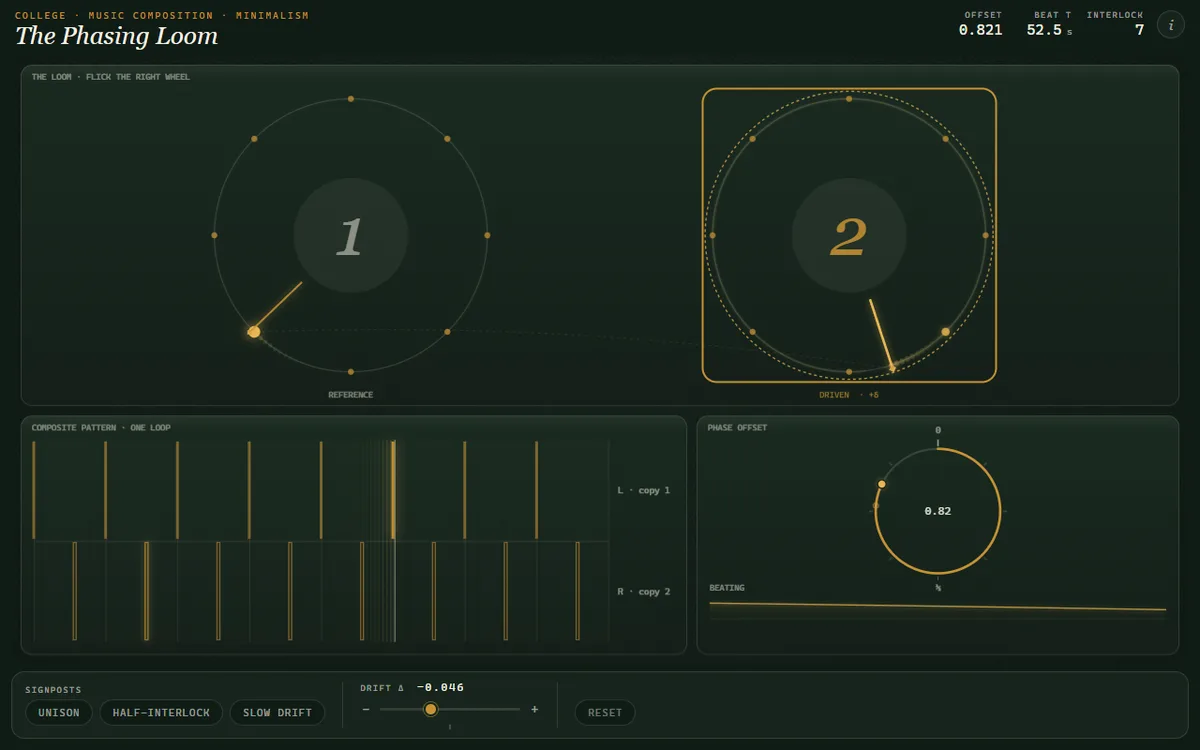The width and height of the screenshot is (1200, 750).
Task: Click the reference wheel center labeled 1
Action: click(x=350, y=236)
